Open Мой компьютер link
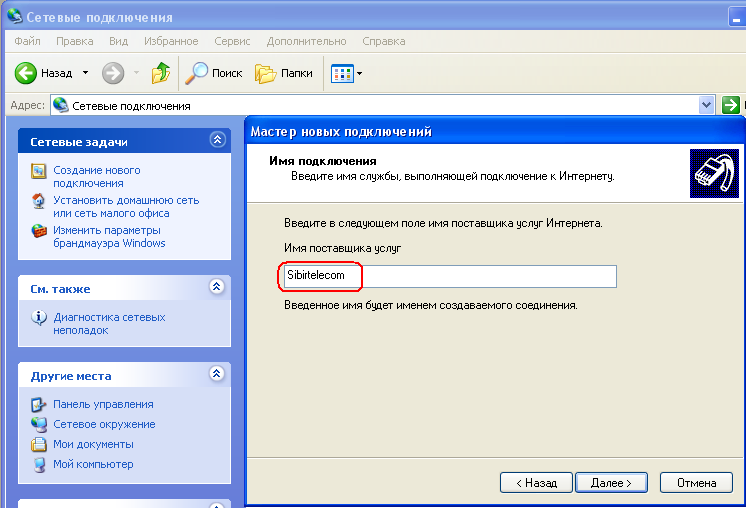Screen dimensions: 746x508 93,464
